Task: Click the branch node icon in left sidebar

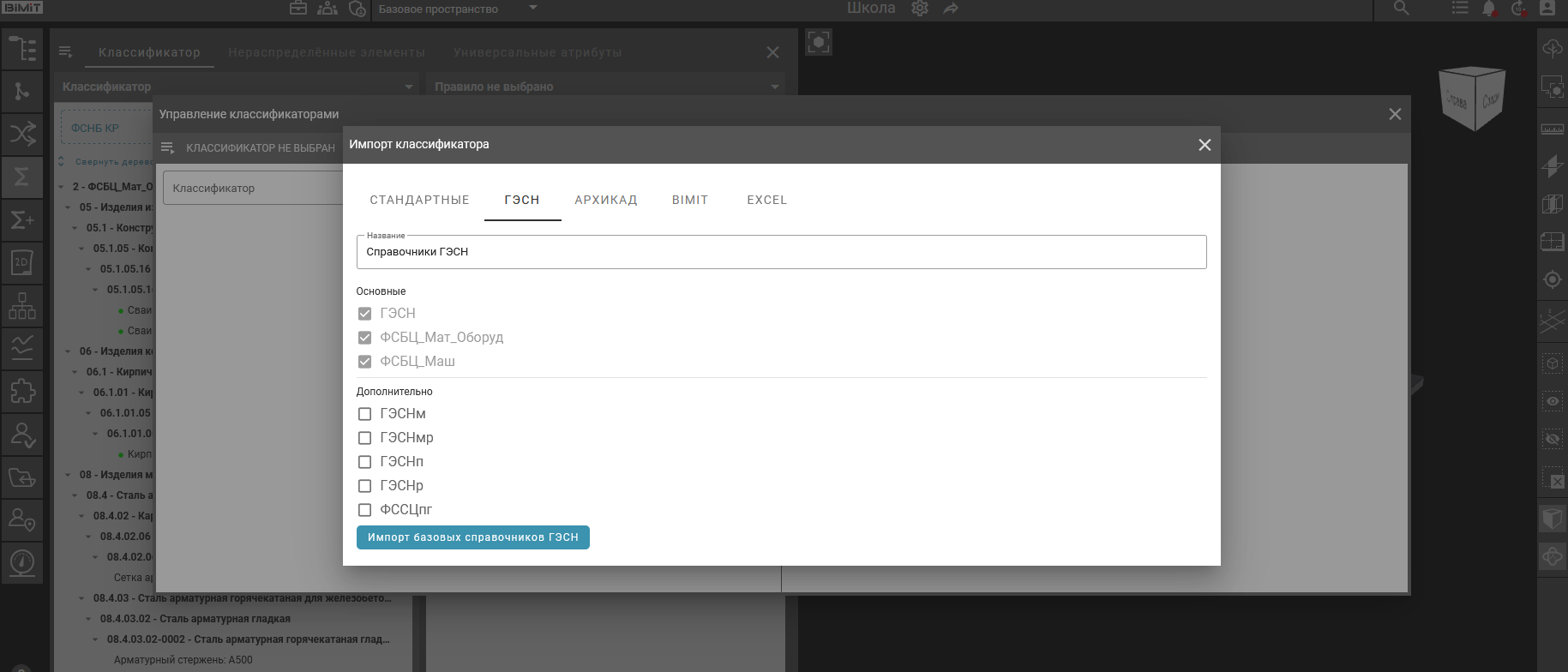Action: (x=22, y=91)
